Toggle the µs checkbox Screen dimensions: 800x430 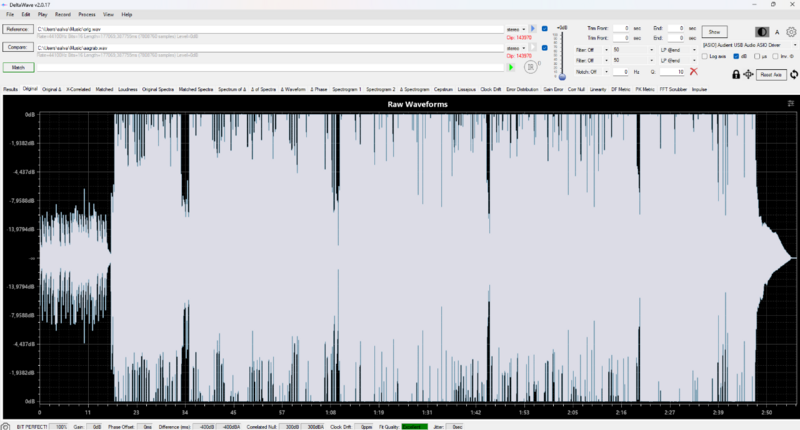(x=755, y=57)
